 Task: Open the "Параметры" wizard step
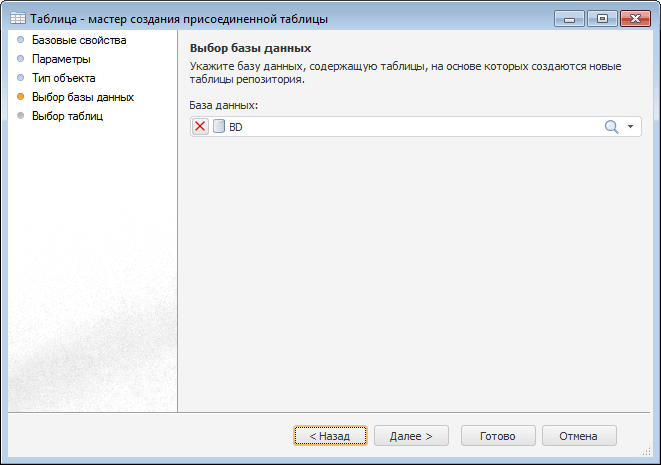click(x=61, y=60)
